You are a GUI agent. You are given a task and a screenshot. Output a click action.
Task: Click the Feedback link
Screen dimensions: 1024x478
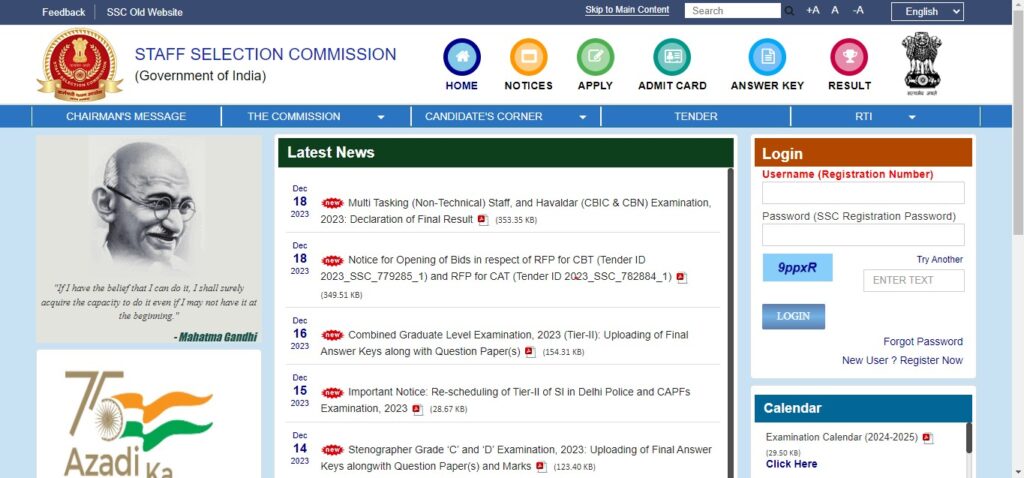63,12
